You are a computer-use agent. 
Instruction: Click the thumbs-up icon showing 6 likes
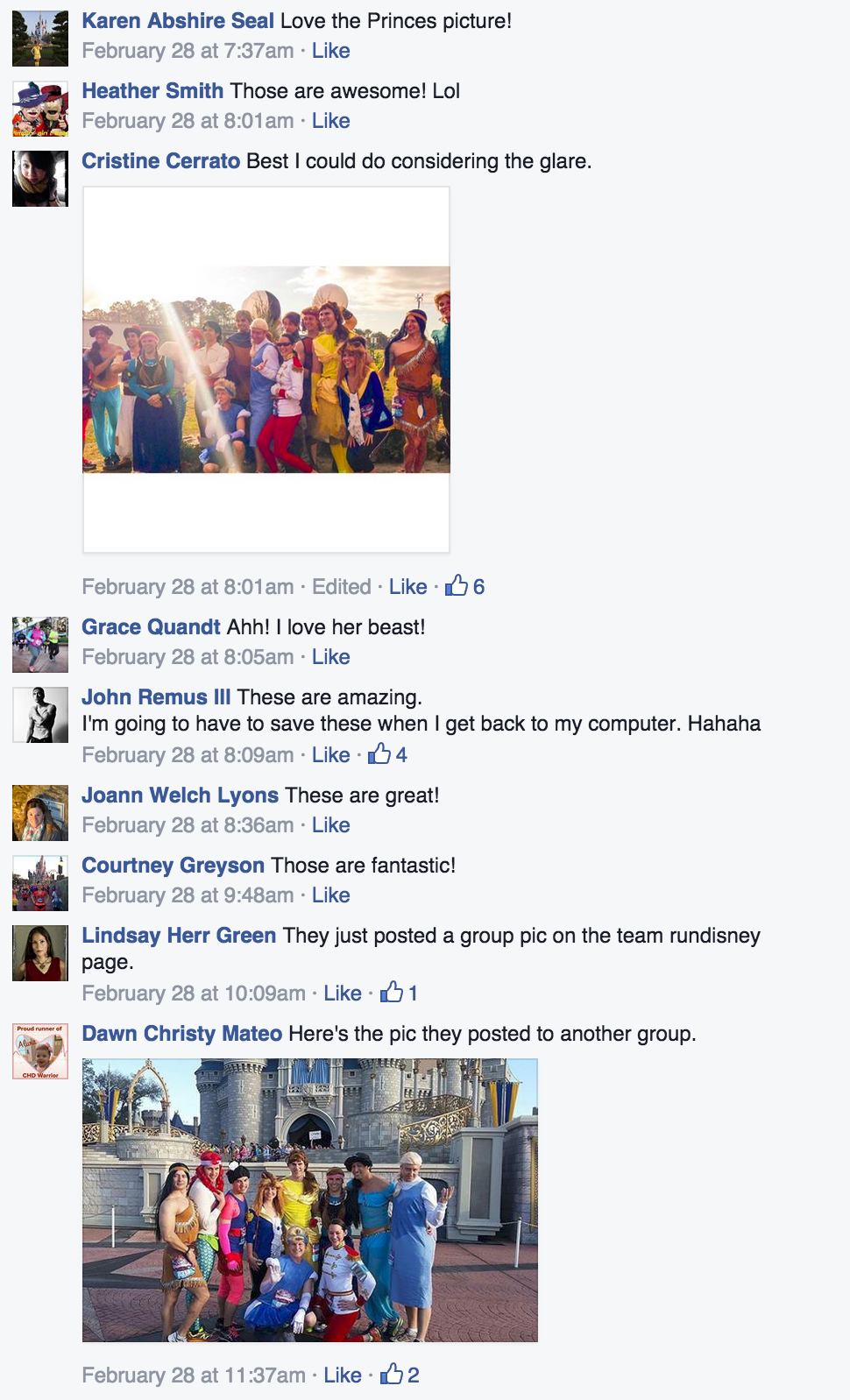point(457,585)
